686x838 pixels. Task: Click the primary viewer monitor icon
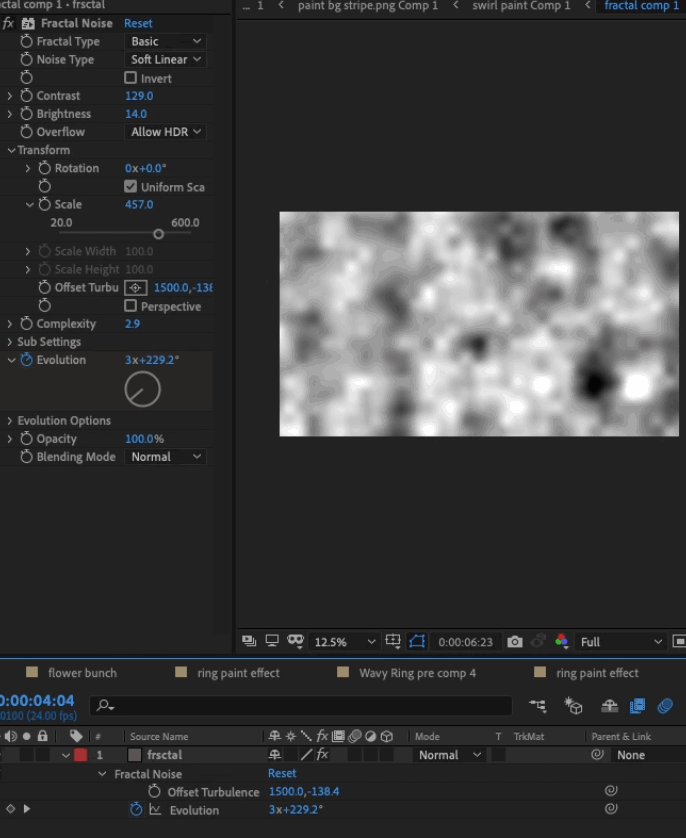click(272, 641)
